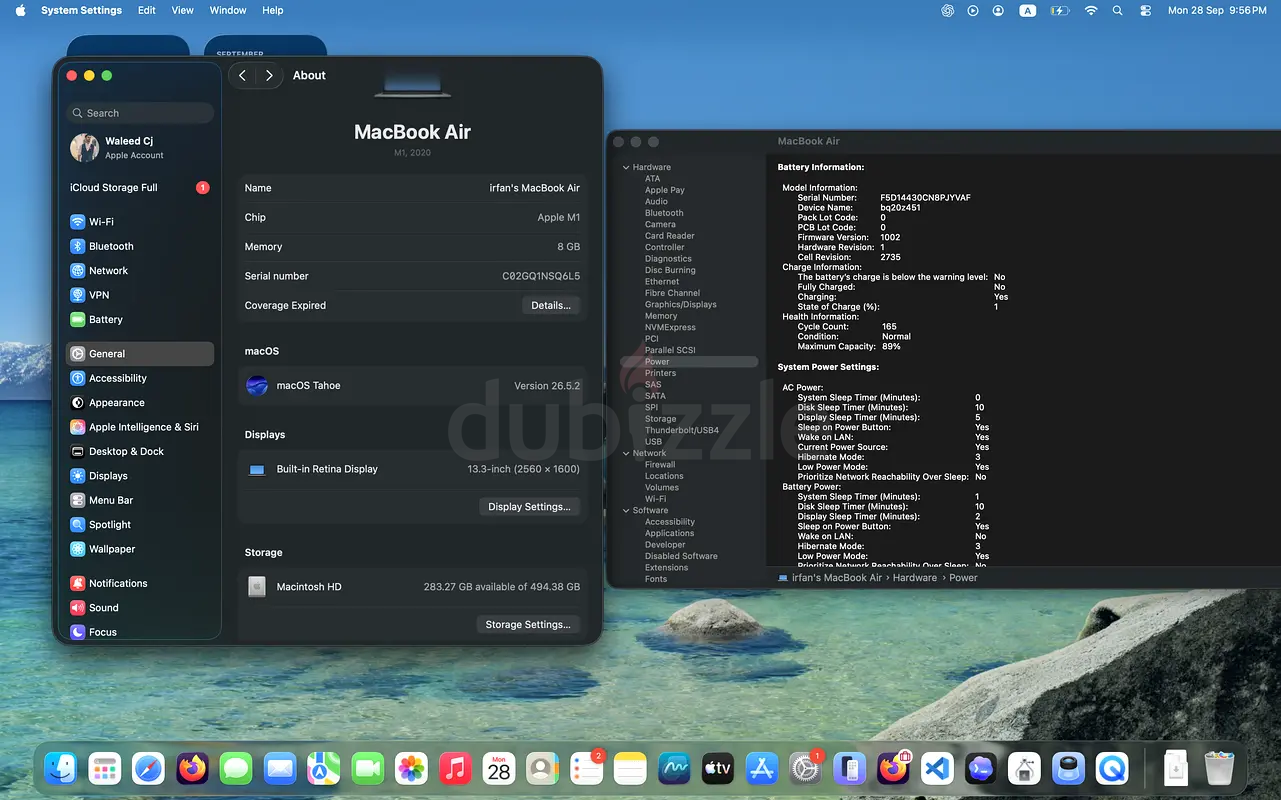The height and width of the screenshot is (800, 1281).
Task: Collapse the Software section in System Information
Action: click(x=627, y=510)
